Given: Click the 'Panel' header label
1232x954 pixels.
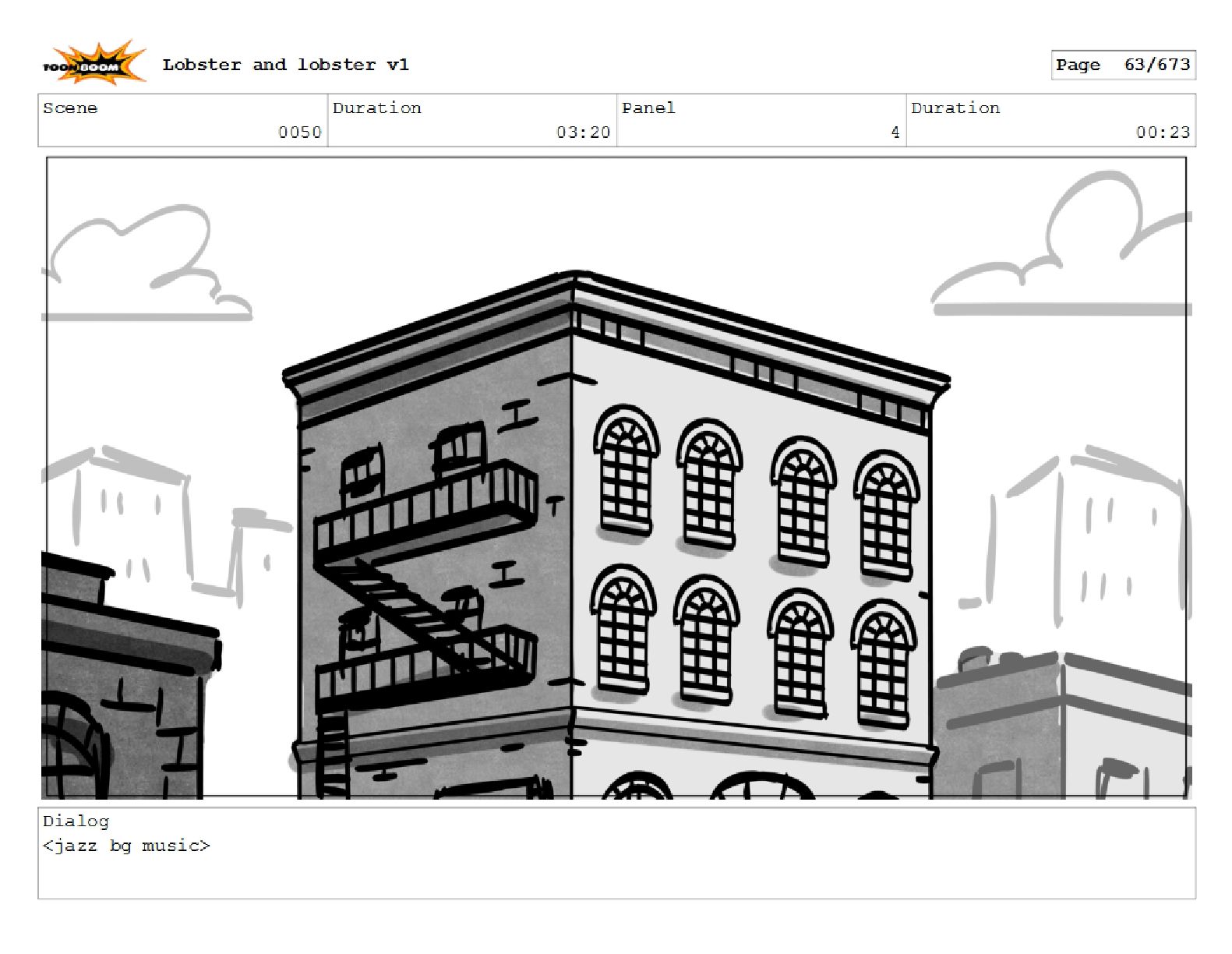Looking at the screenshot, I should (x=648, y=108).
